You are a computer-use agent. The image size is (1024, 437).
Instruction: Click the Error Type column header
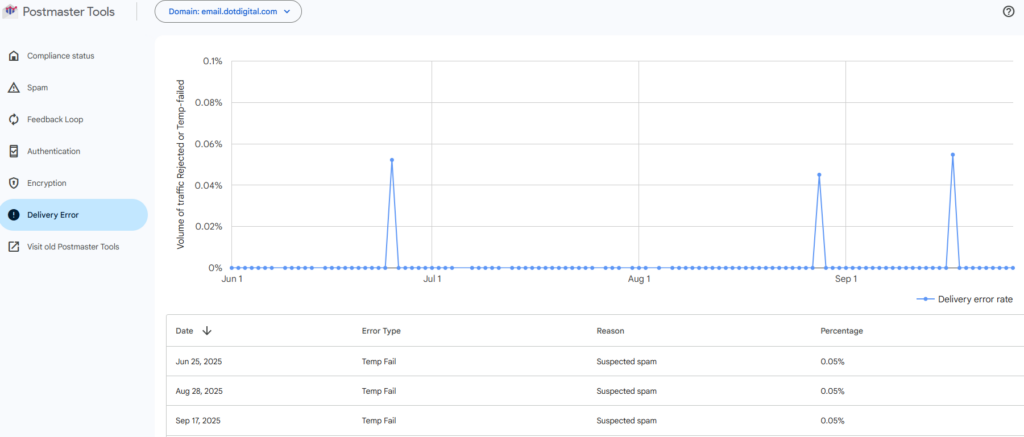click(x=381, y=331)
